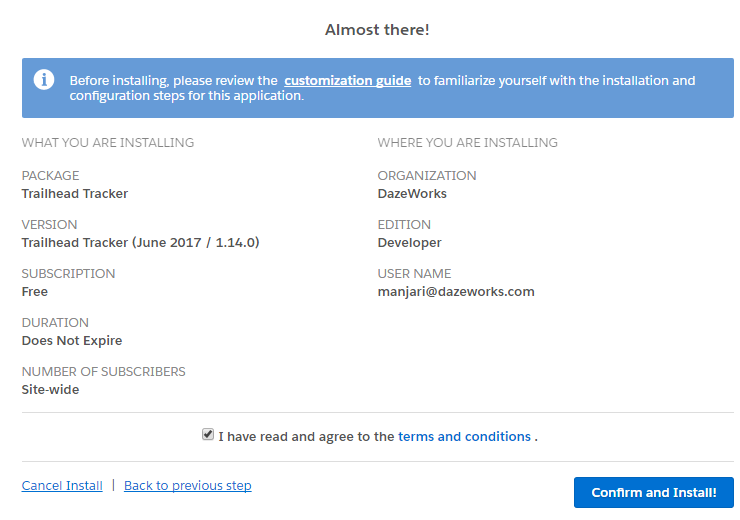Click 'I have read and agree to the' text

click(x=306, y=436)
